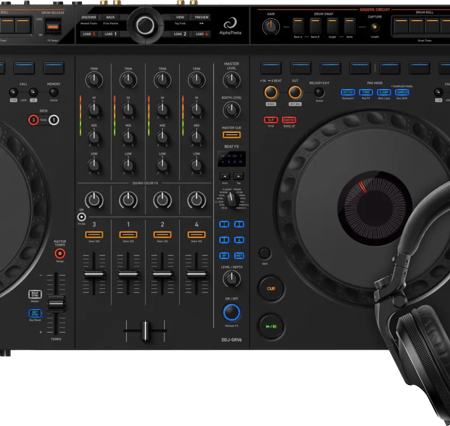Image resolution: width=450 pixels, height=426 pixels.
Task: Load track with the LOAD 2 button
Action: coord(180,34)
